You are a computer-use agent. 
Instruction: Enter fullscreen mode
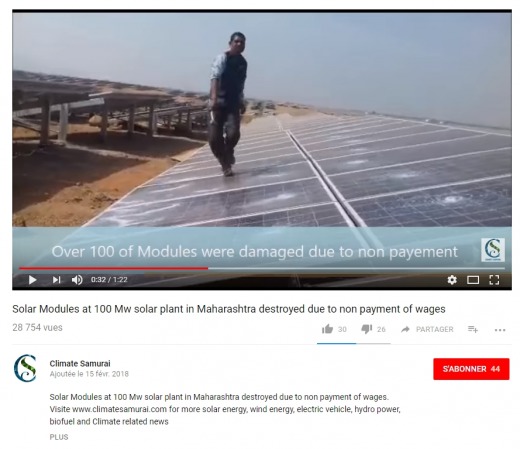point(494,280)
